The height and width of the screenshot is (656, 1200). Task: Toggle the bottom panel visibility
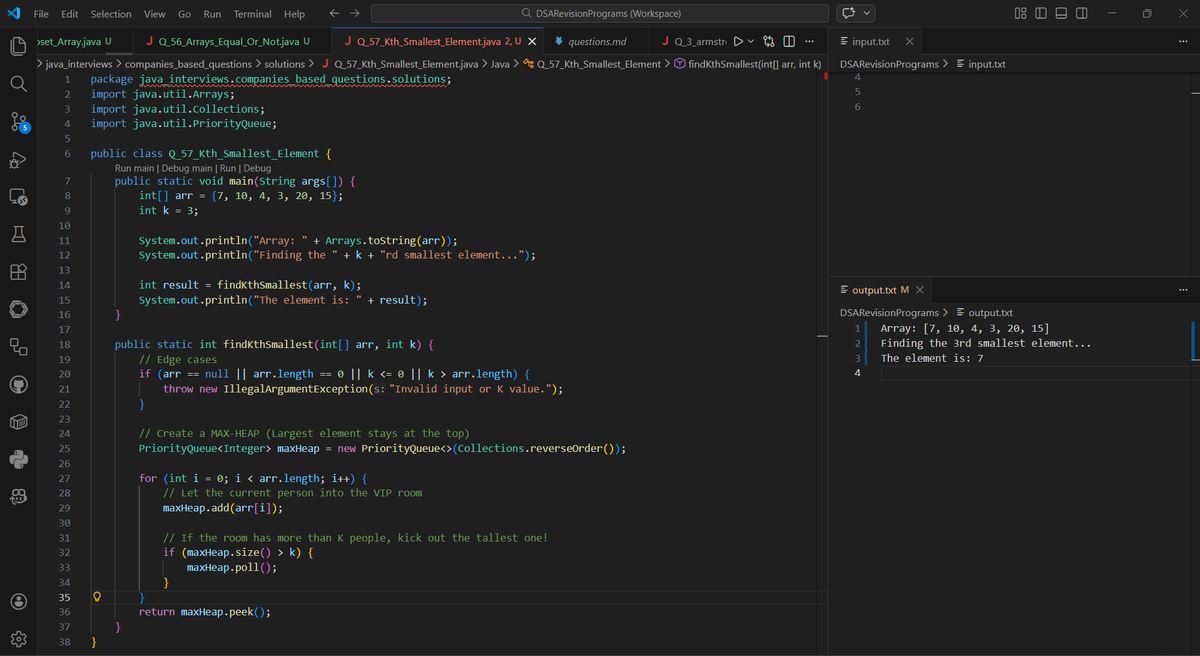(1061, 14)
